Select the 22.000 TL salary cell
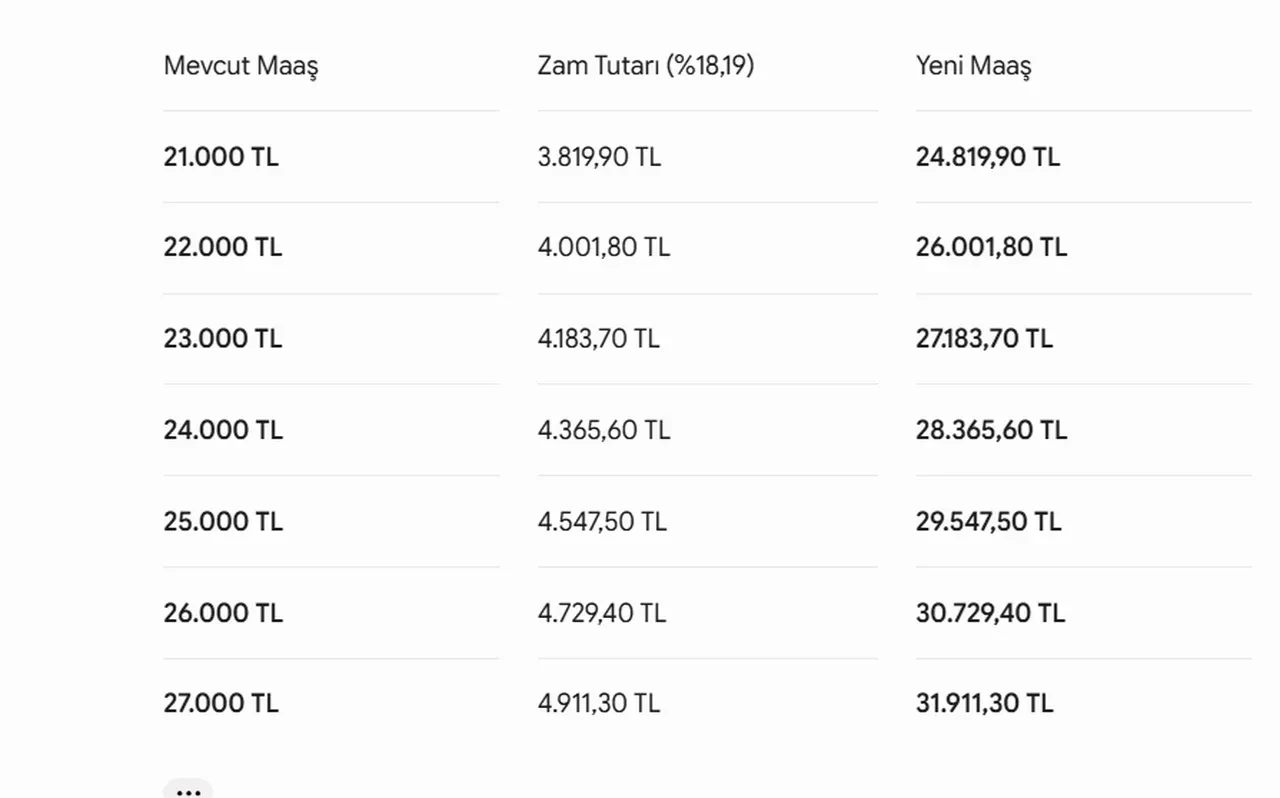 pos(223,247)
